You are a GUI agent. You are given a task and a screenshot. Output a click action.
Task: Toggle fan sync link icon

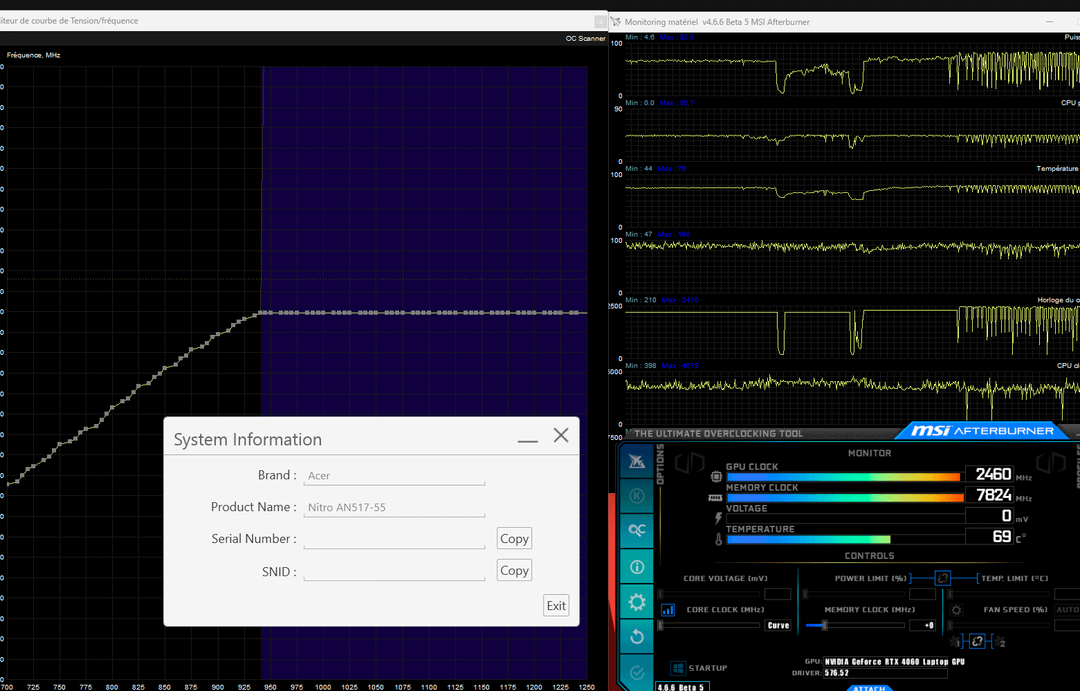pyautogui.click(x=977, y=641)
